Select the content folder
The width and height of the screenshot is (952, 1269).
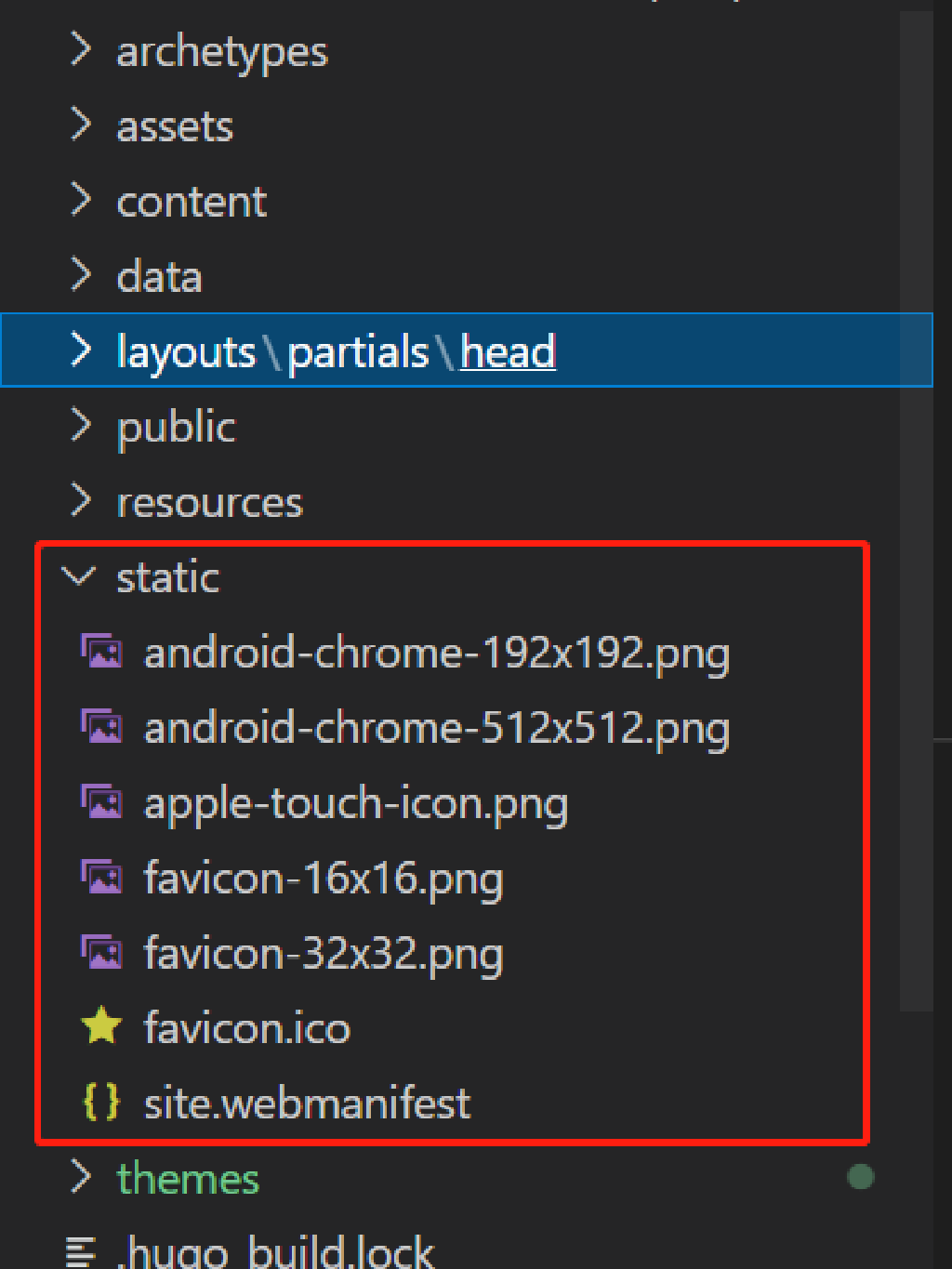(191, 202)
